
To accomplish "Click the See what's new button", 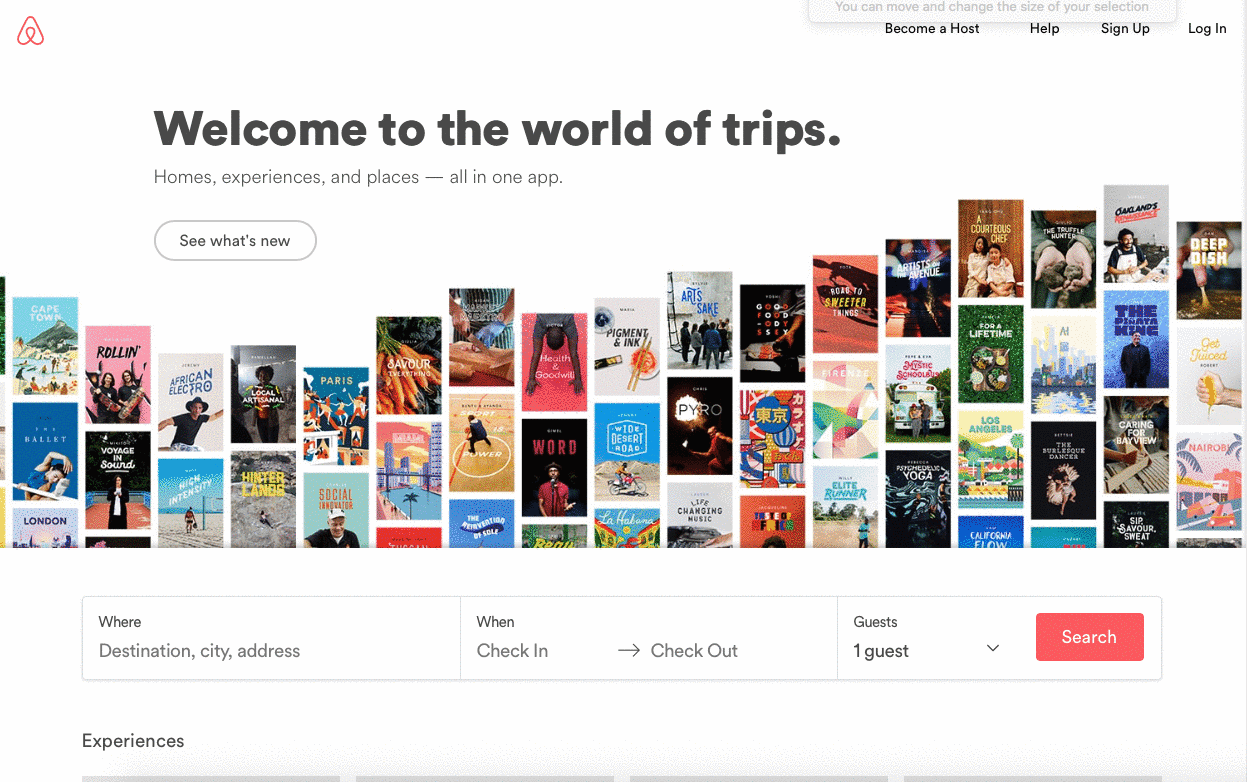I will [235, 241].
